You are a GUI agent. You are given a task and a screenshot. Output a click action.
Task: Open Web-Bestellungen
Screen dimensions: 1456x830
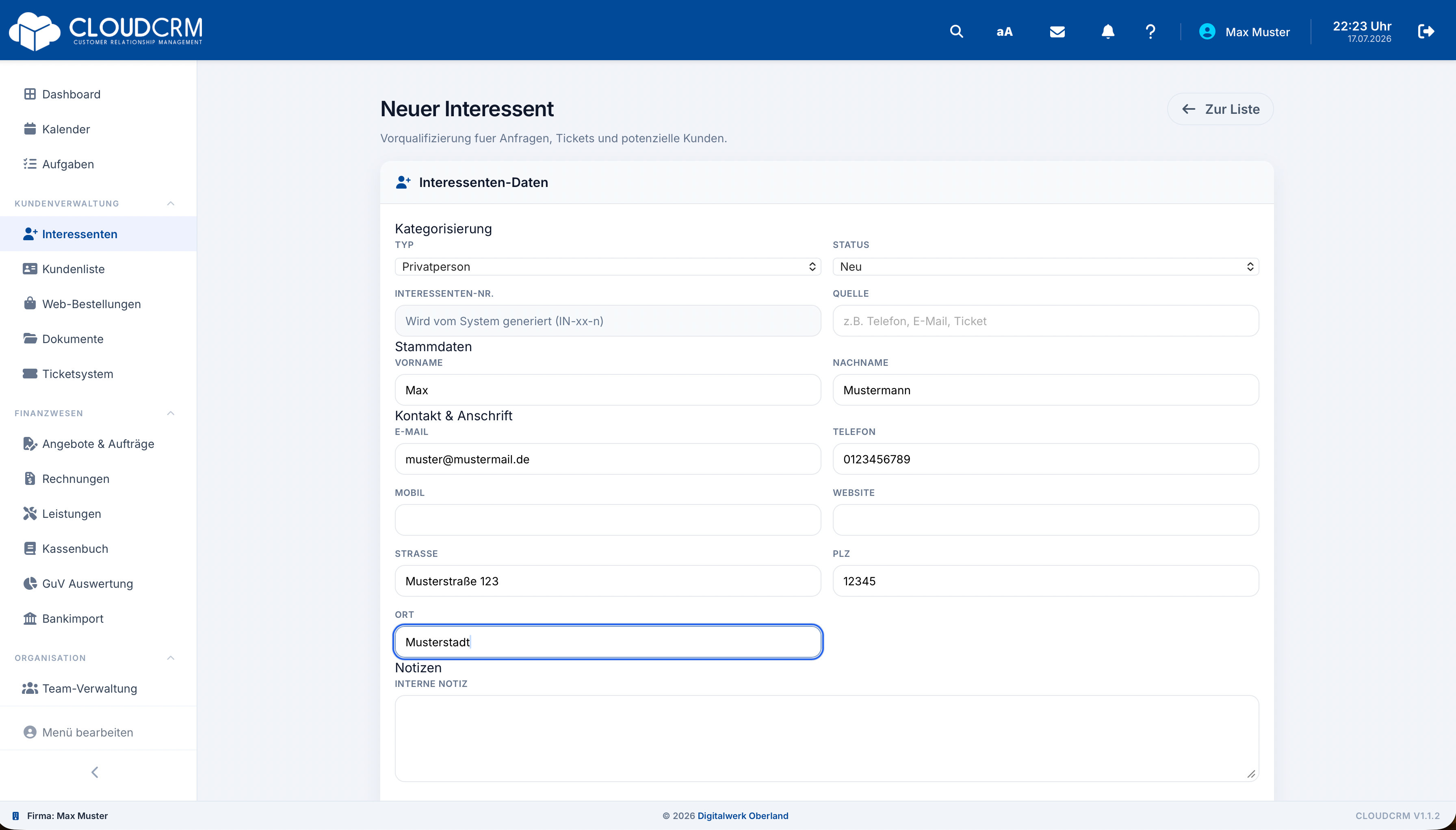98,303
